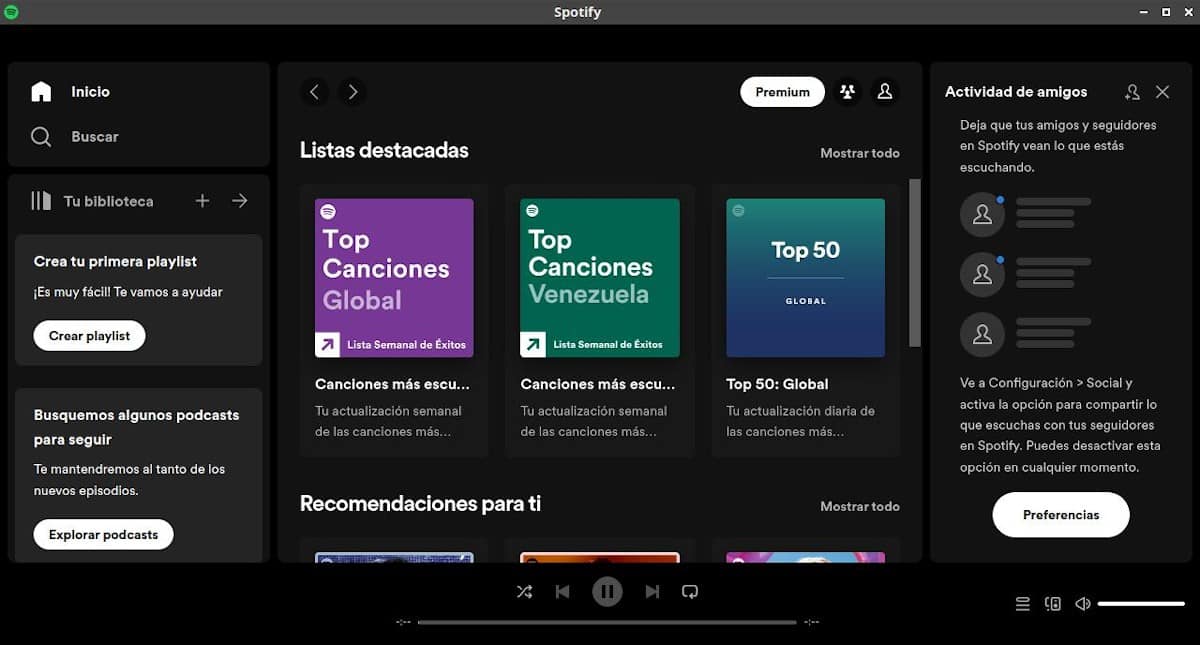Click the song progress bar
Viewport: 1200px width, 645px height.
(607, 622)
